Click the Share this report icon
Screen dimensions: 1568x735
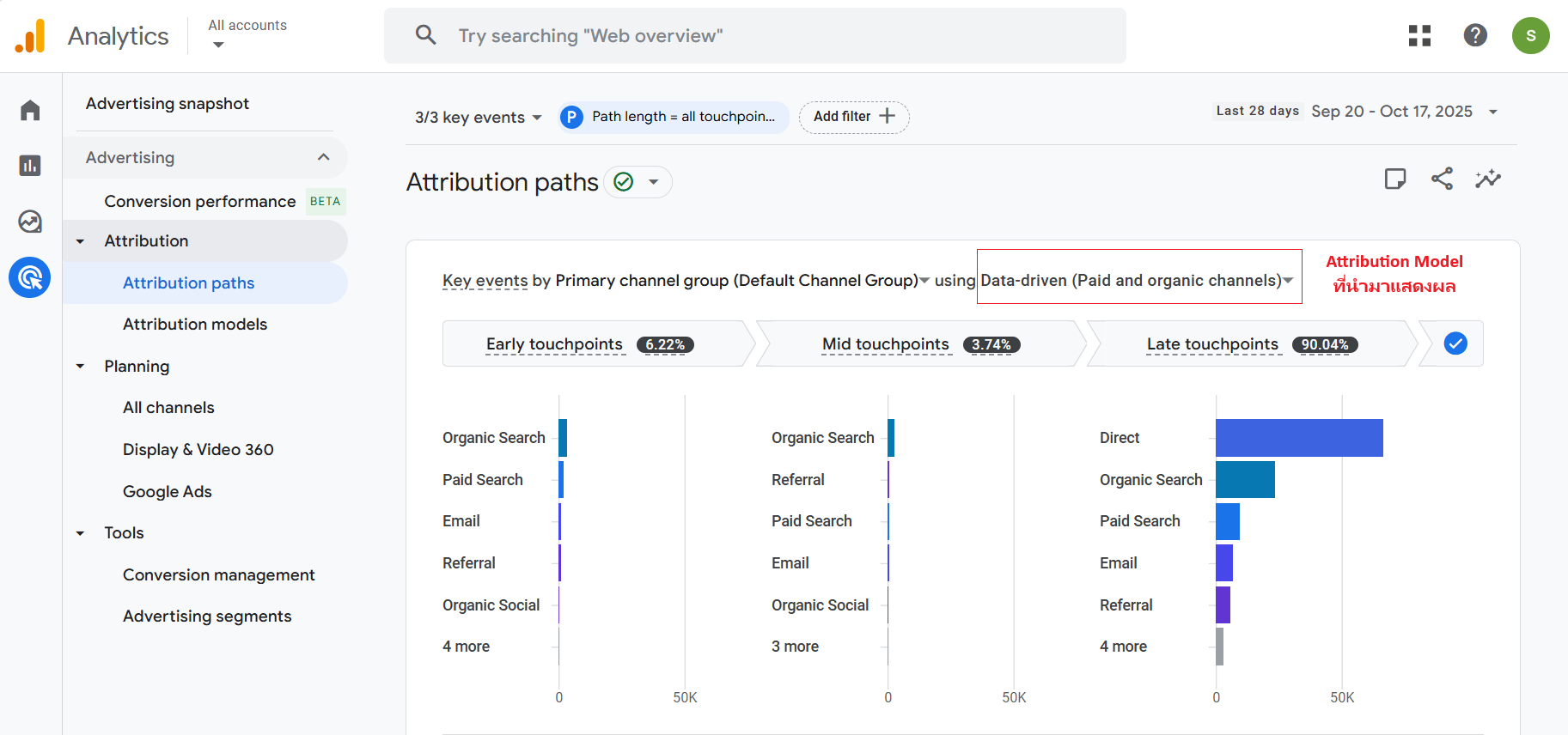point(1442,179)
